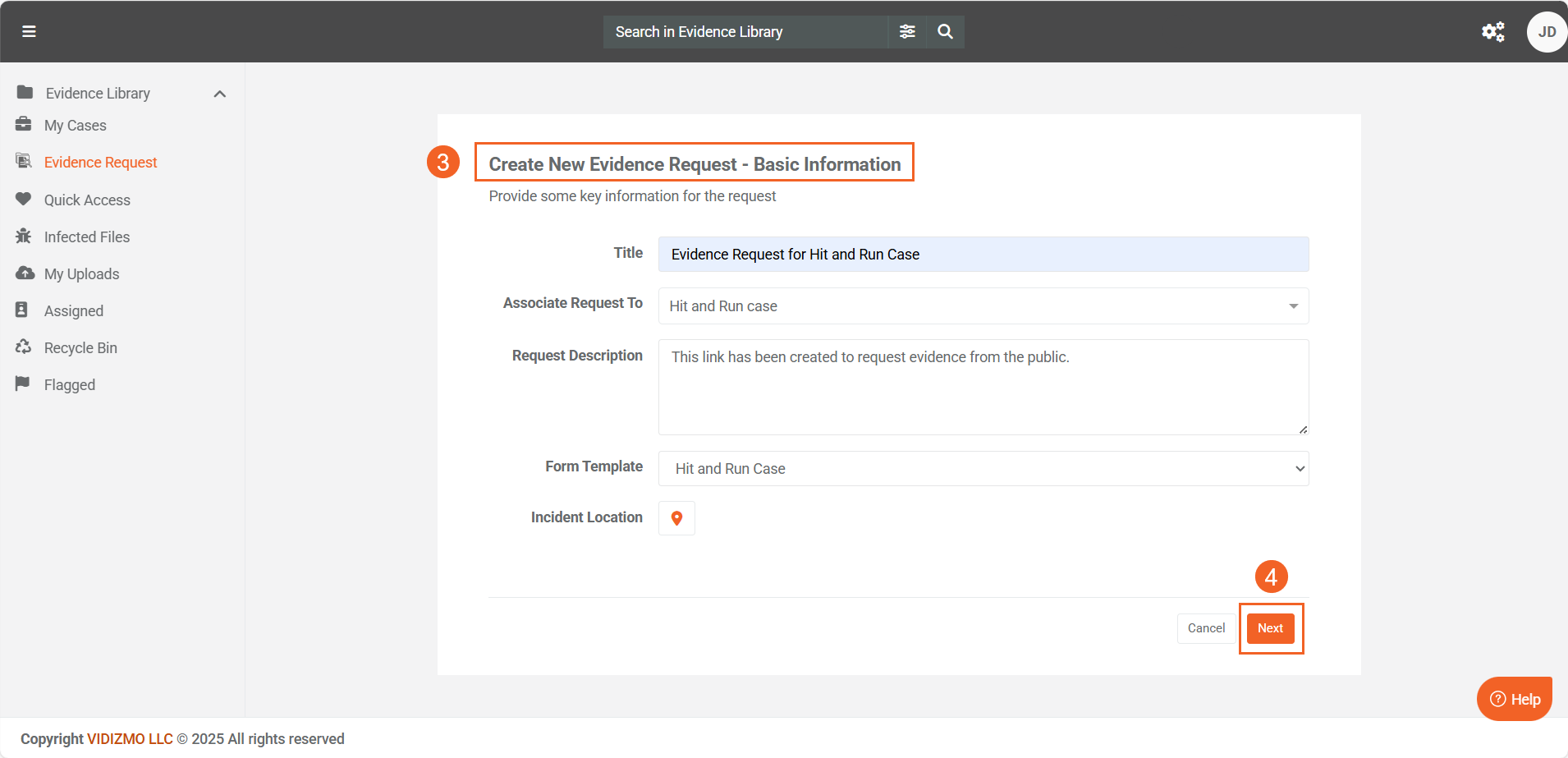
Task: Focus the Request Description text area
Action: pos(983,387)
